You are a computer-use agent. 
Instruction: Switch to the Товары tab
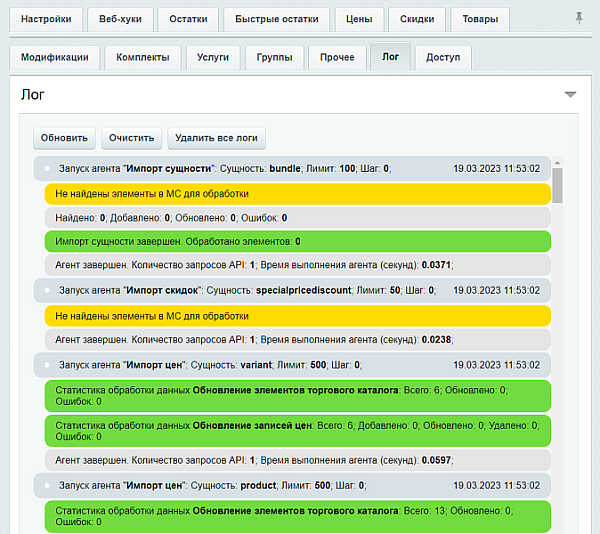point(480,20)
